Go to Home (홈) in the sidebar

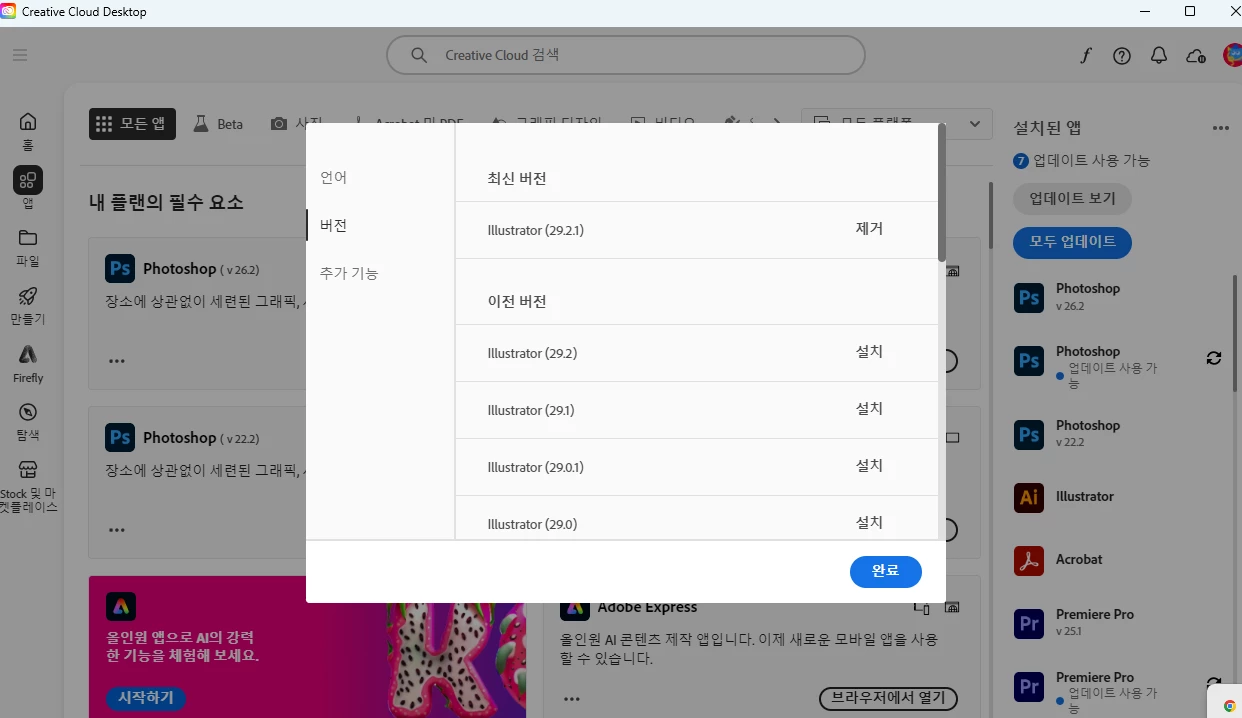pos(28,131)
